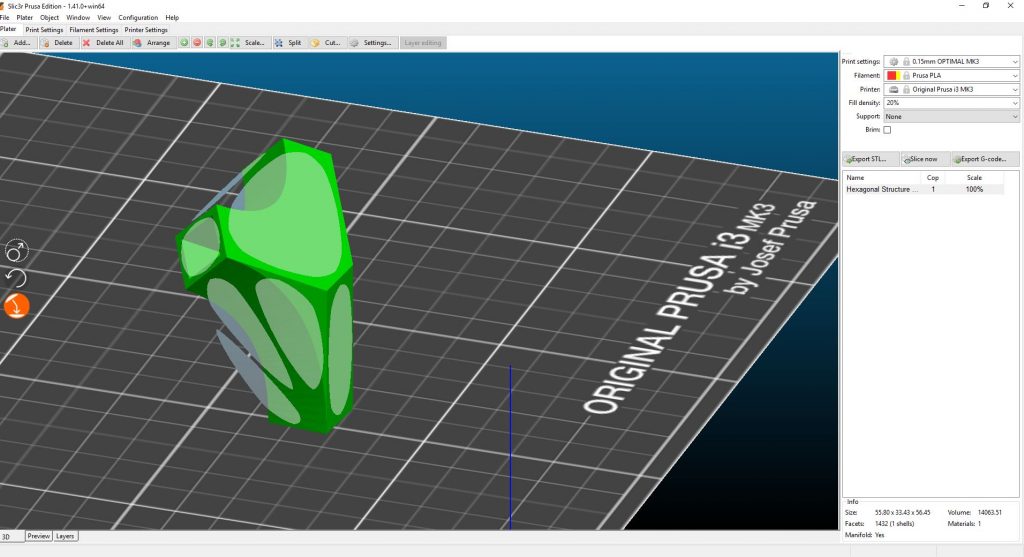Viewport: 1024px width, 557px height.
Task: Open the Object menu
Action: [49, 18]
